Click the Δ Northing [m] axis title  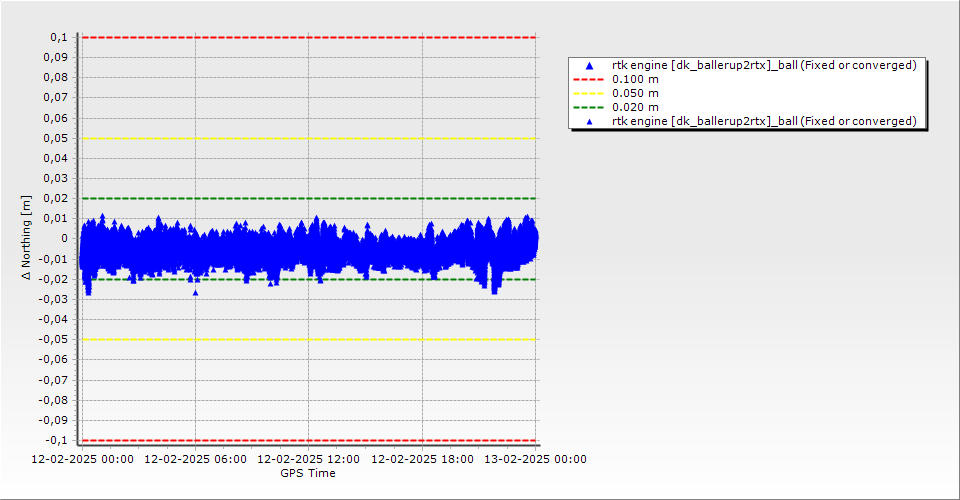pyautogui.click(x=27, y=238)
